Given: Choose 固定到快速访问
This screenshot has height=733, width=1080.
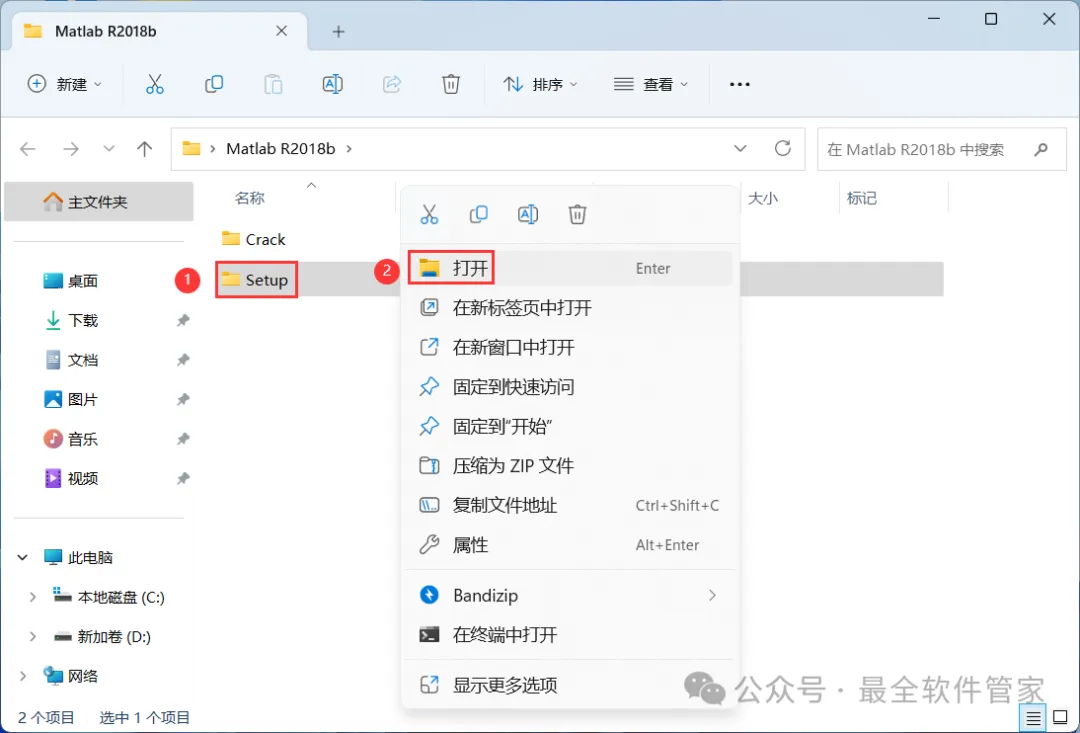Looking at the screenshot, I should coord(570,386).
